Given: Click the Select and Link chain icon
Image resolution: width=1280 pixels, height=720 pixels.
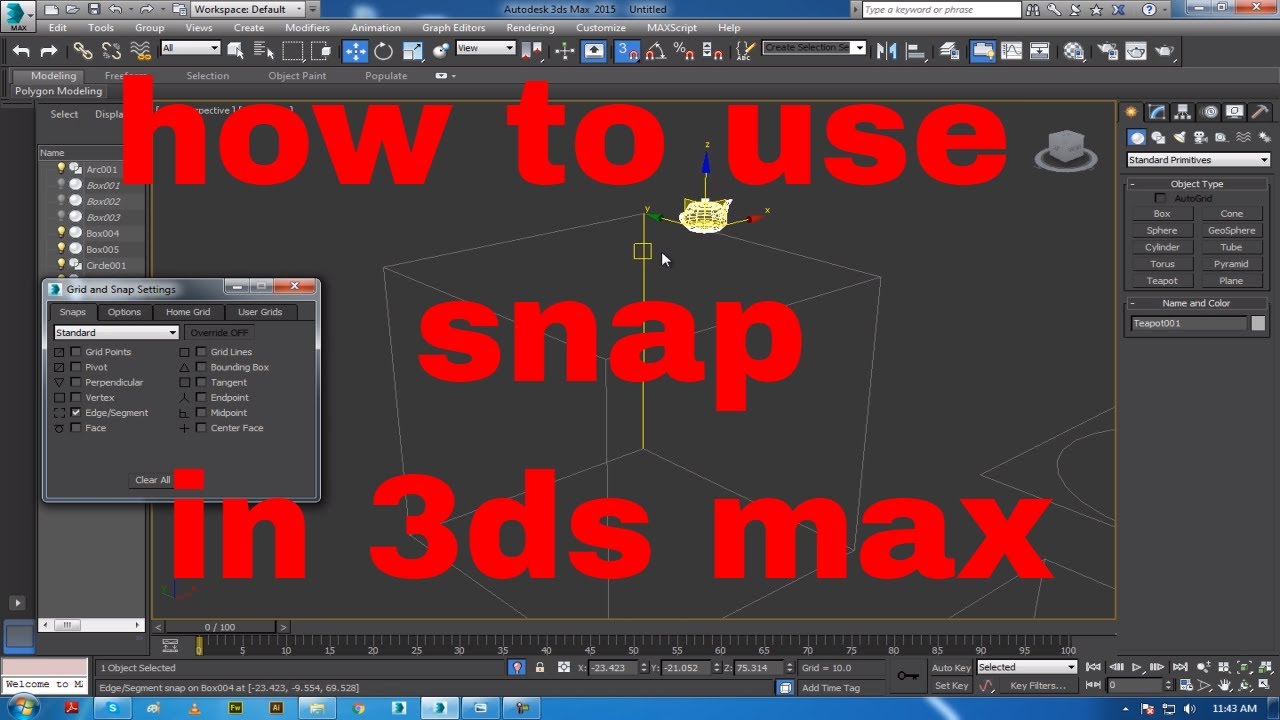Looking at the screenshot, I should tap(83, 50).
